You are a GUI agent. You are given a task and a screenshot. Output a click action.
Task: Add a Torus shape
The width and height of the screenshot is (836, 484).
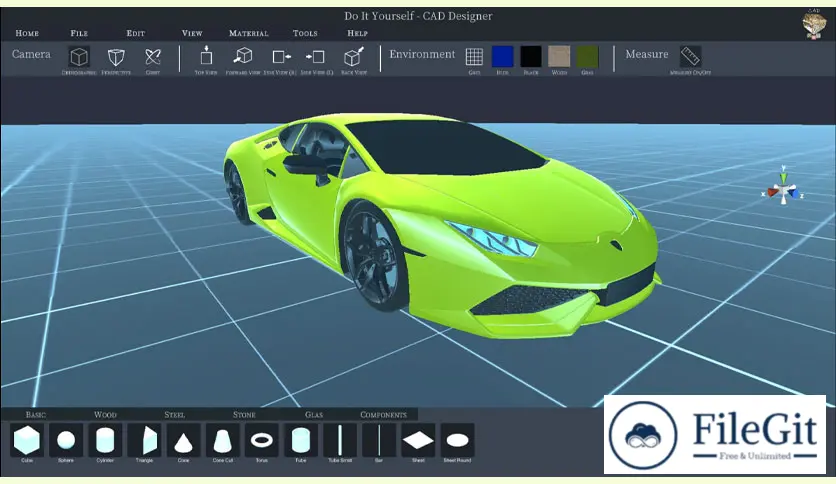click(262, 440)
